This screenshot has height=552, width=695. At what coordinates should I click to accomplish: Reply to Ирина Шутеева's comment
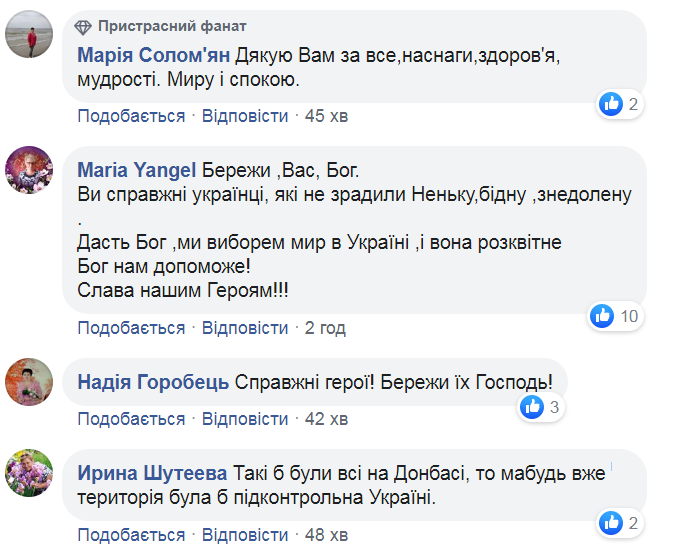coord(245,534)
